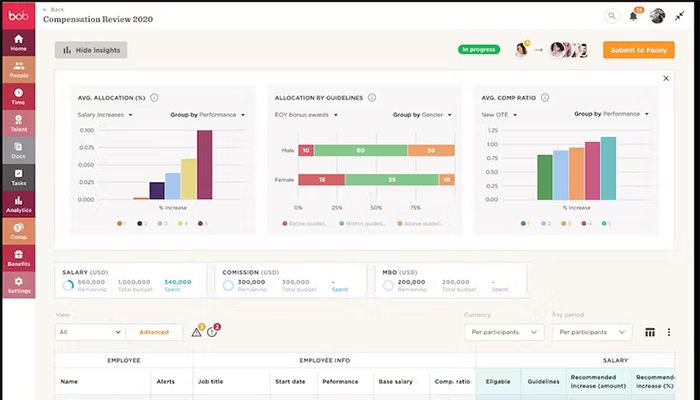Show info for Avg. Comp Ratio chart
The width and height of the screenshot is (700, 400).
(545, 97)
